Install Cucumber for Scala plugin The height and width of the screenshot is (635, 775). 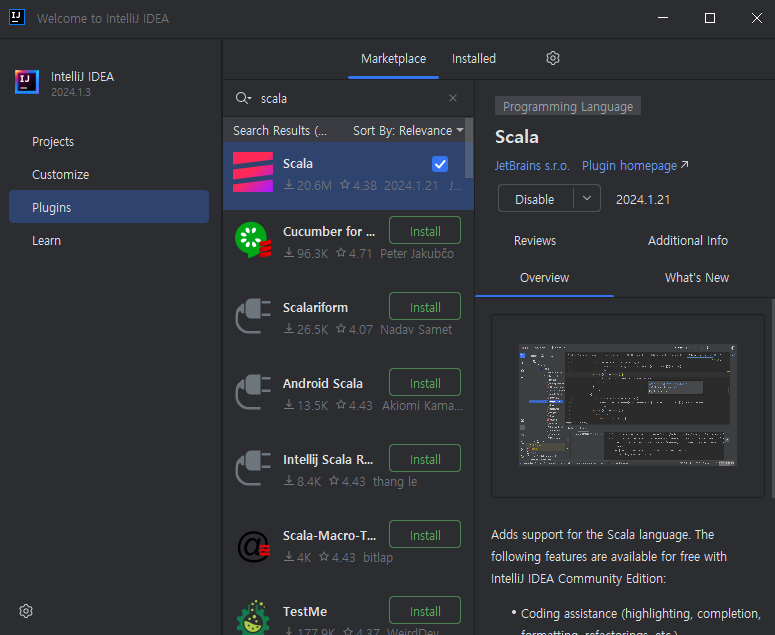click(x=425, y=231)
